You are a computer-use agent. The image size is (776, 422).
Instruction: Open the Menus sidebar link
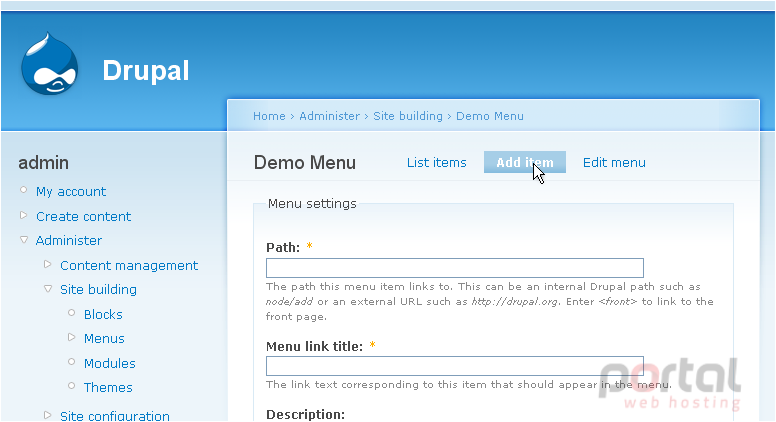tap(104, 339)
